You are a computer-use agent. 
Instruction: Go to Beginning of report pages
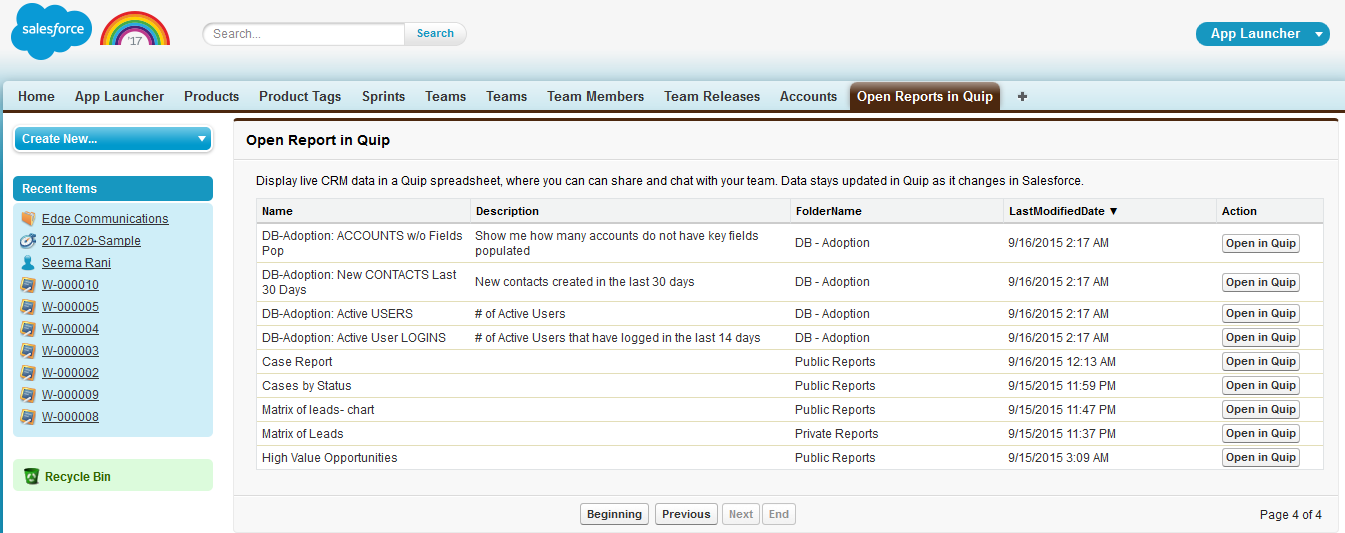(614, 514)
